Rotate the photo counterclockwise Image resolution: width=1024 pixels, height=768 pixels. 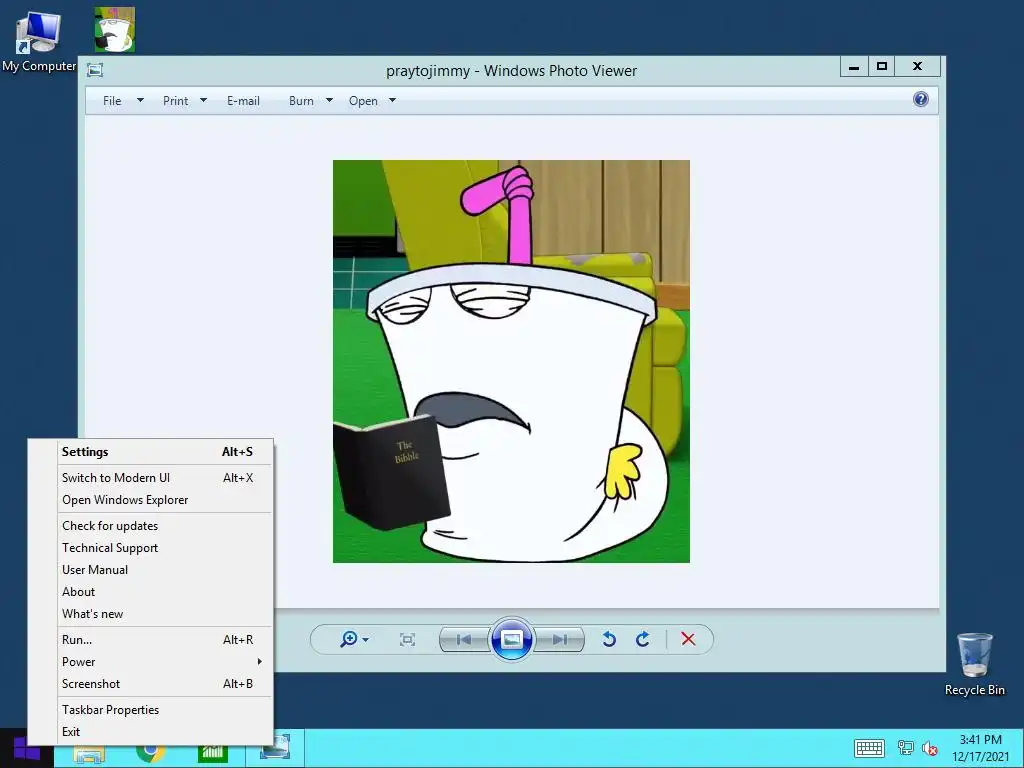pyautogui.click(x=609, y=639)
